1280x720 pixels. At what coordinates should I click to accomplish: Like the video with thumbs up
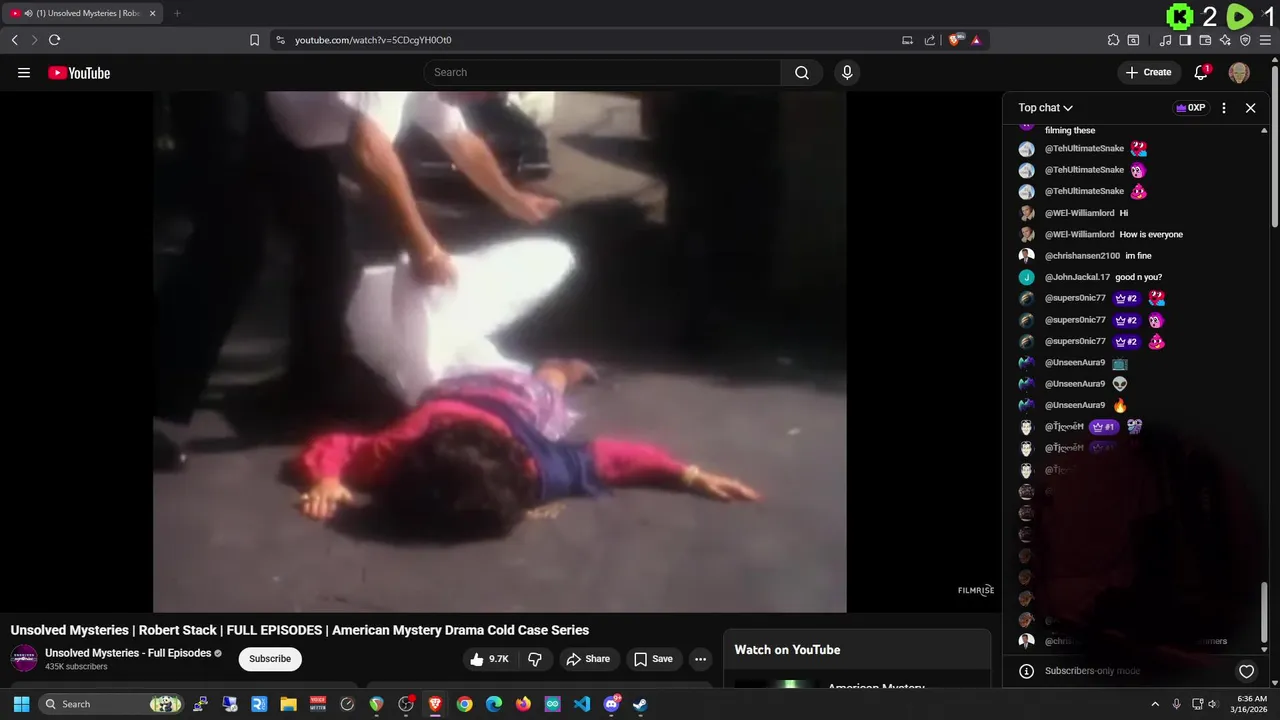[x=490, y=659]
